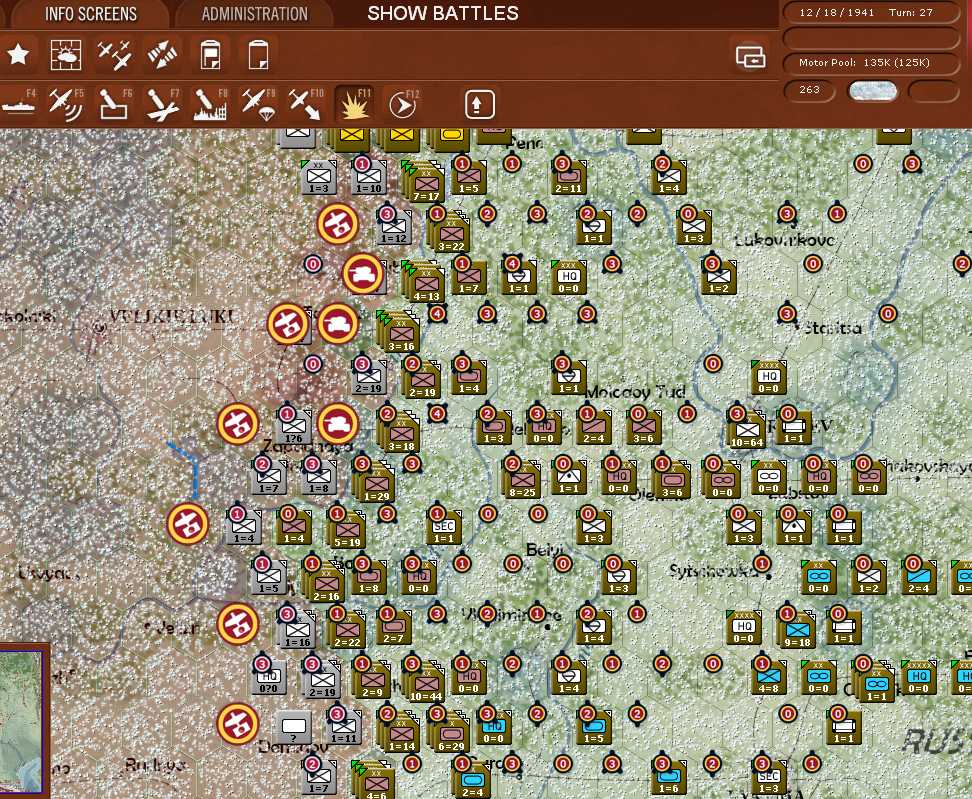Select the 2=22 Soviet counter
Screen dimensions: 972x799
(x=347, y=631)
